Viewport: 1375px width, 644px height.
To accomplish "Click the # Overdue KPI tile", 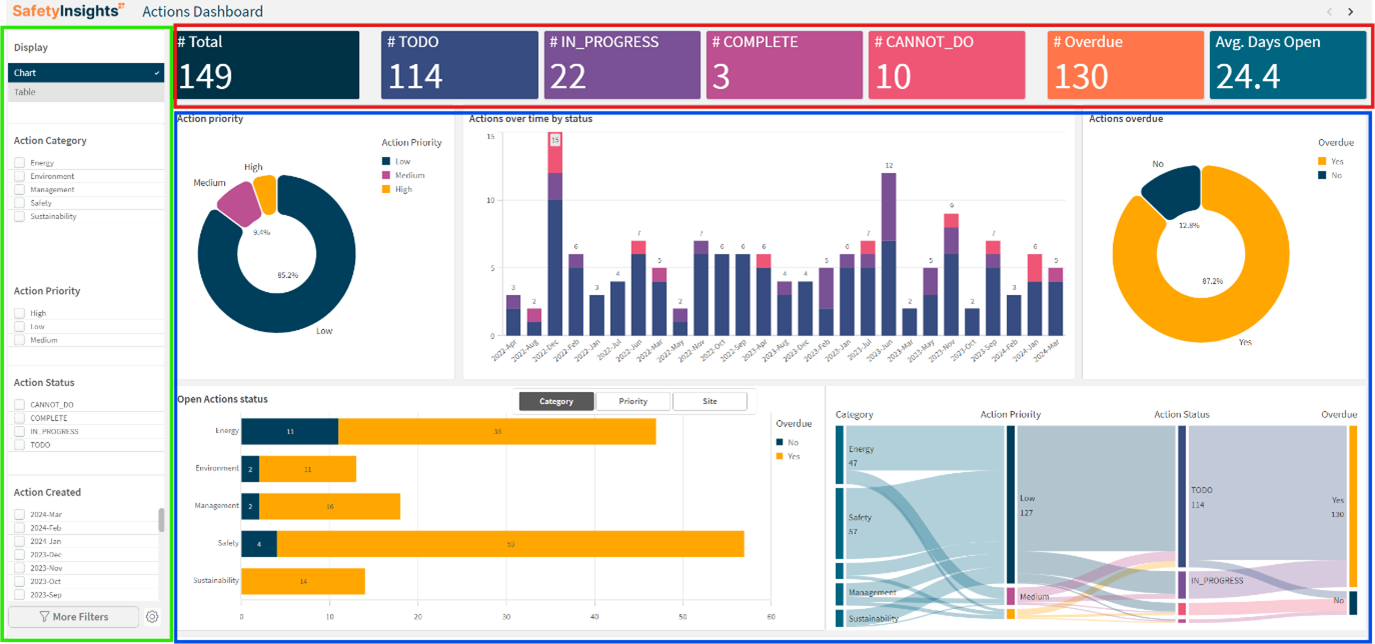I will click(1125, 64).
